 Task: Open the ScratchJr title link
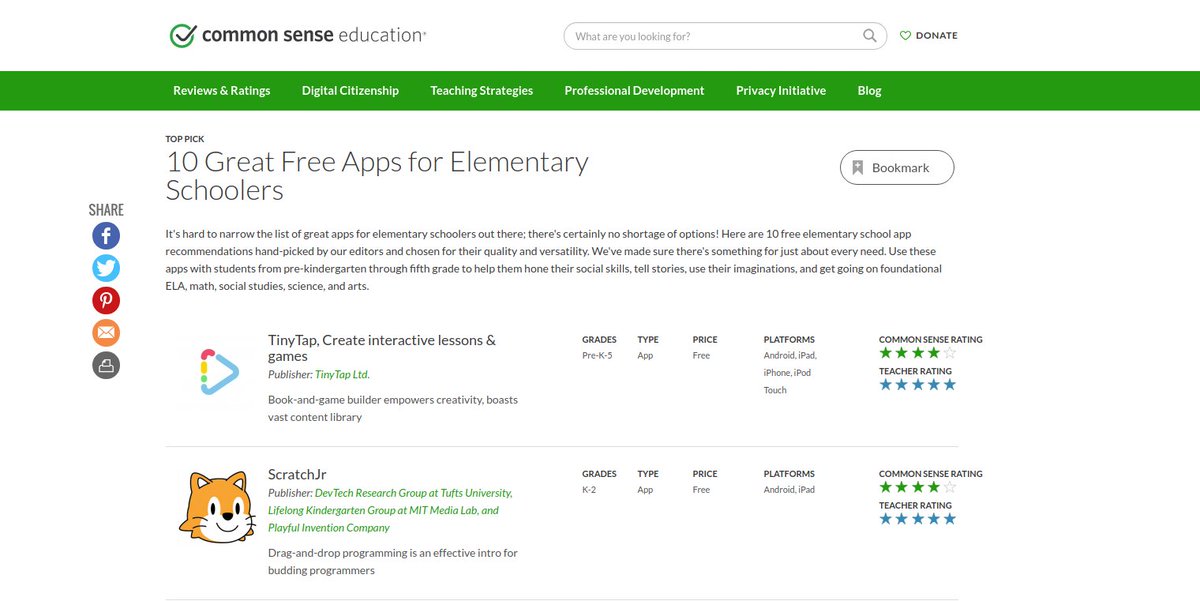point(297,475)
